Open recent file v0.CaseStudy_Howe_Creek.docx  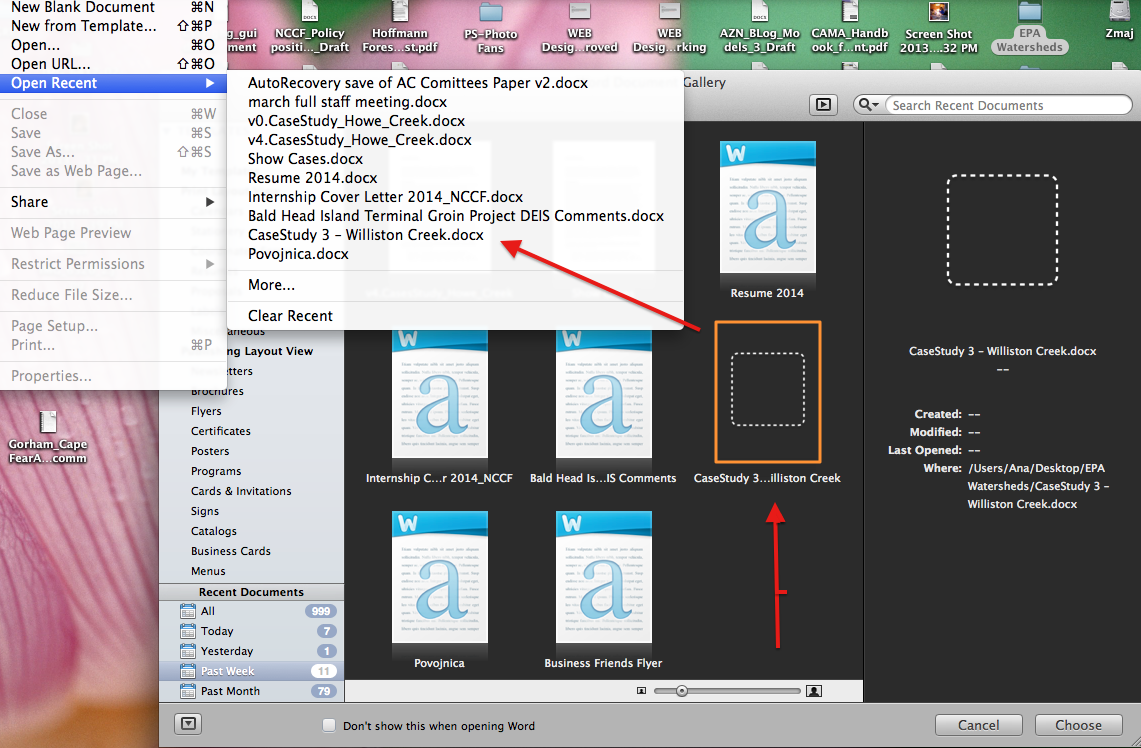pyautogui.click(x=456, y=121)
